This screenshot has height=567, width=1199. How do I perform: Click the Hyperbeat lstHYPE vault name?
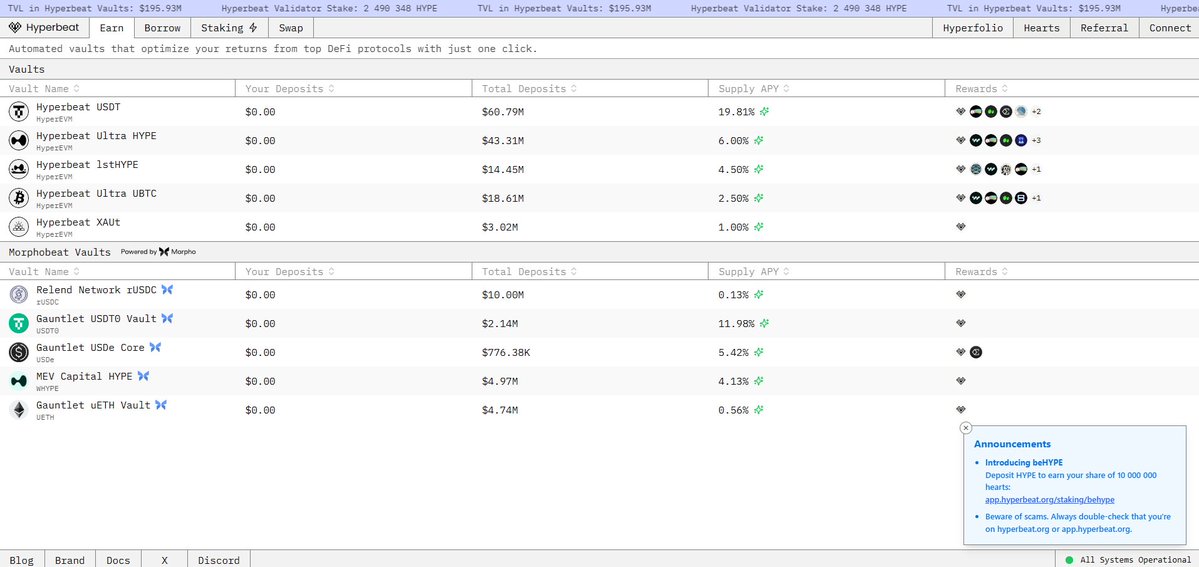point(87,165)
